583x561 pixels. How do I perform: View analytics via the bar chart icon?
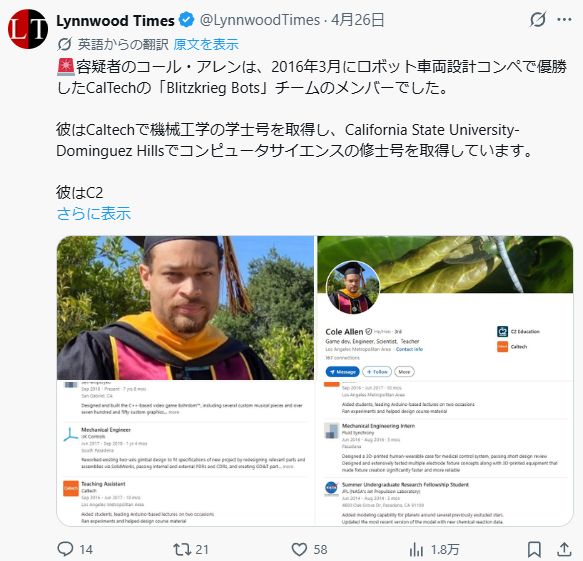point(416,549)
